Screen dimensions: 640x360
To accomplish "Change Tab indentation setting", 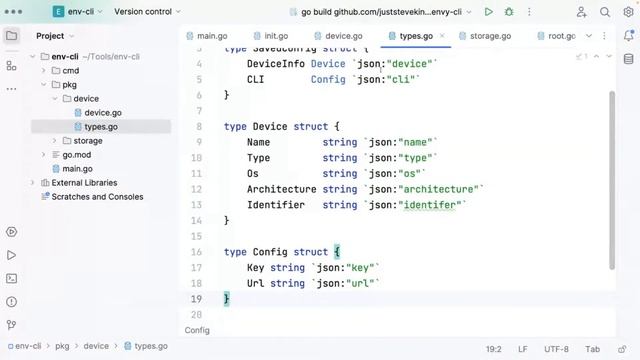I will (592, 349).
